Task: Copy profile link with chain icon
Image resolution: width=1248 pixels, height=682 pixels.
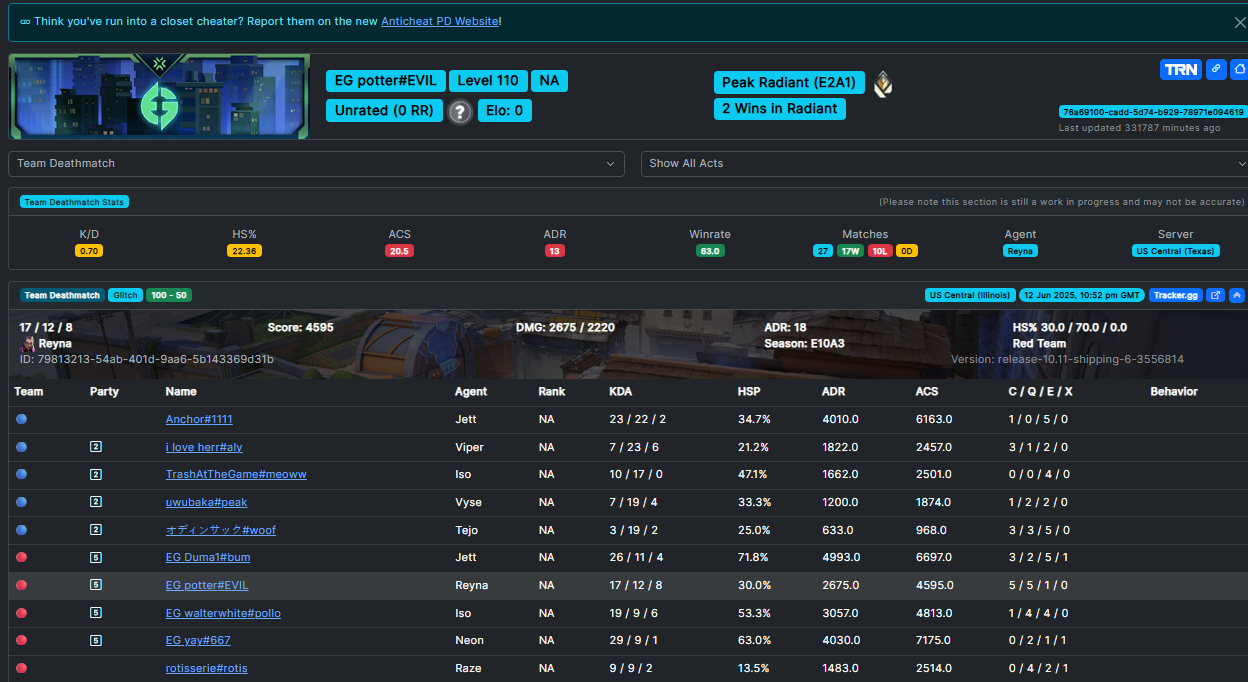Action: pos(1216,70)
